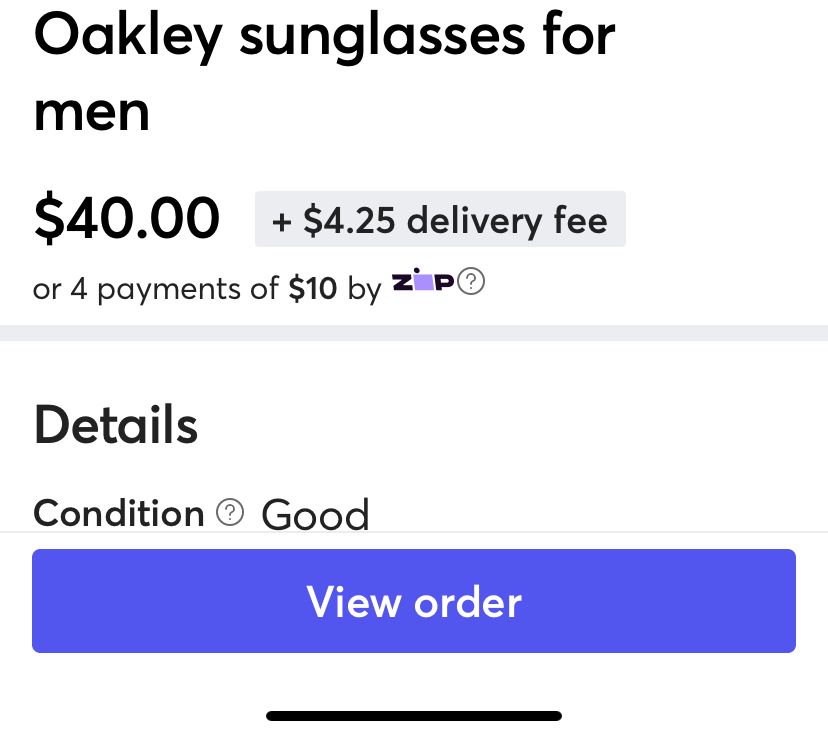Click the bold $10 installment amount
The width and height of the screenshot is (828, 737).
pyautogui.click(x=313, y=290)
